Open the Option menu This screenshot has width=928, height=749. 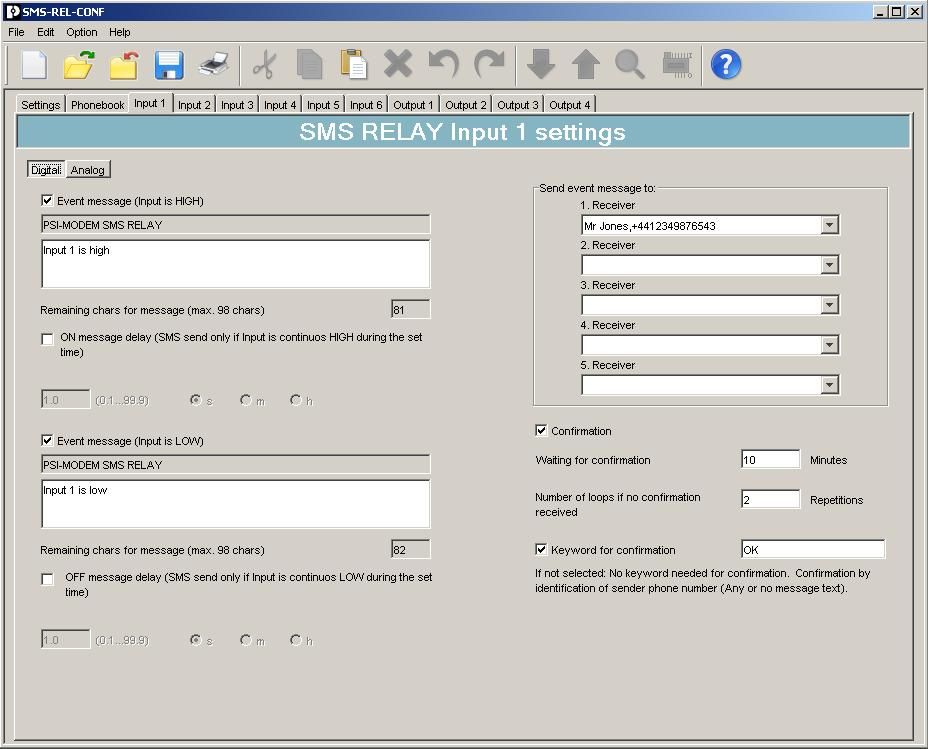(x=82, y=32)
